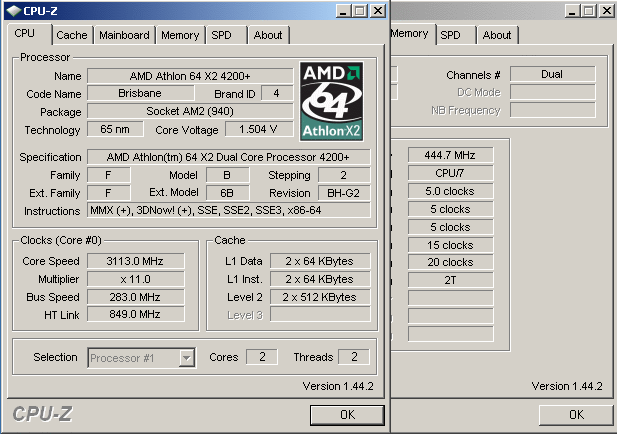Image resolution: width=617 pixels, height=434 pixels.
Task: Open the About tab in background window
Action: tap(496, 35)
